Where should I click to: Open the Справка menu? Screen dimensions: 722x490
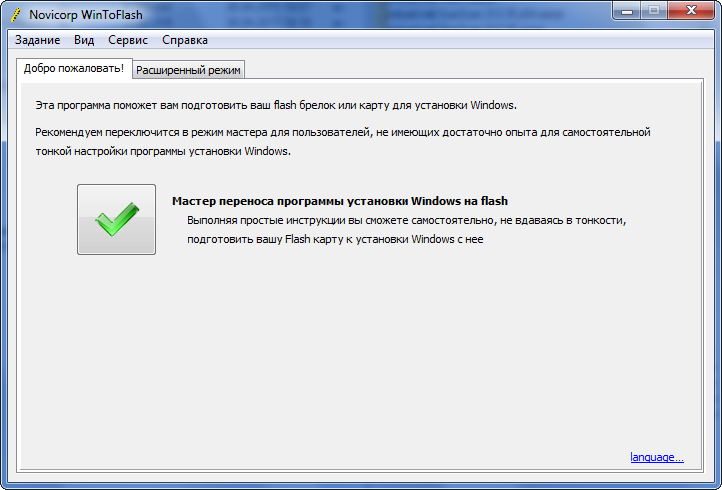185,40
